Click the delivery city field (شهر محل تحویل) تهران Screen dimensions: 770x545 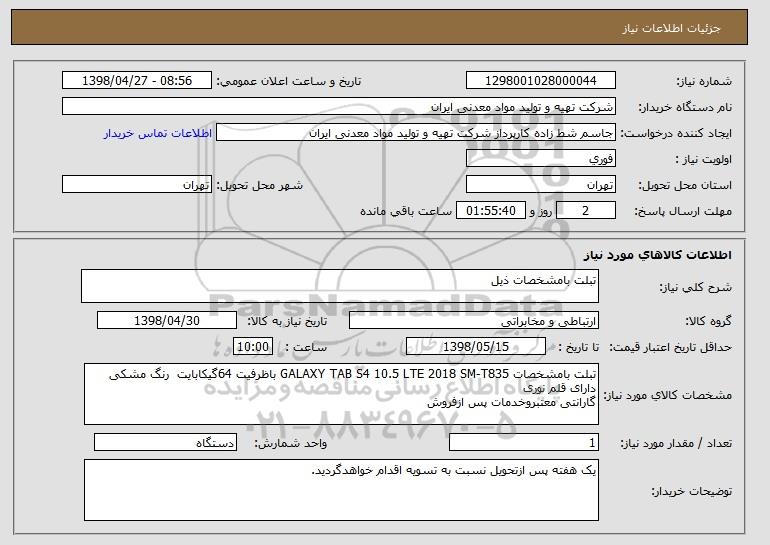tap(137, 185)
